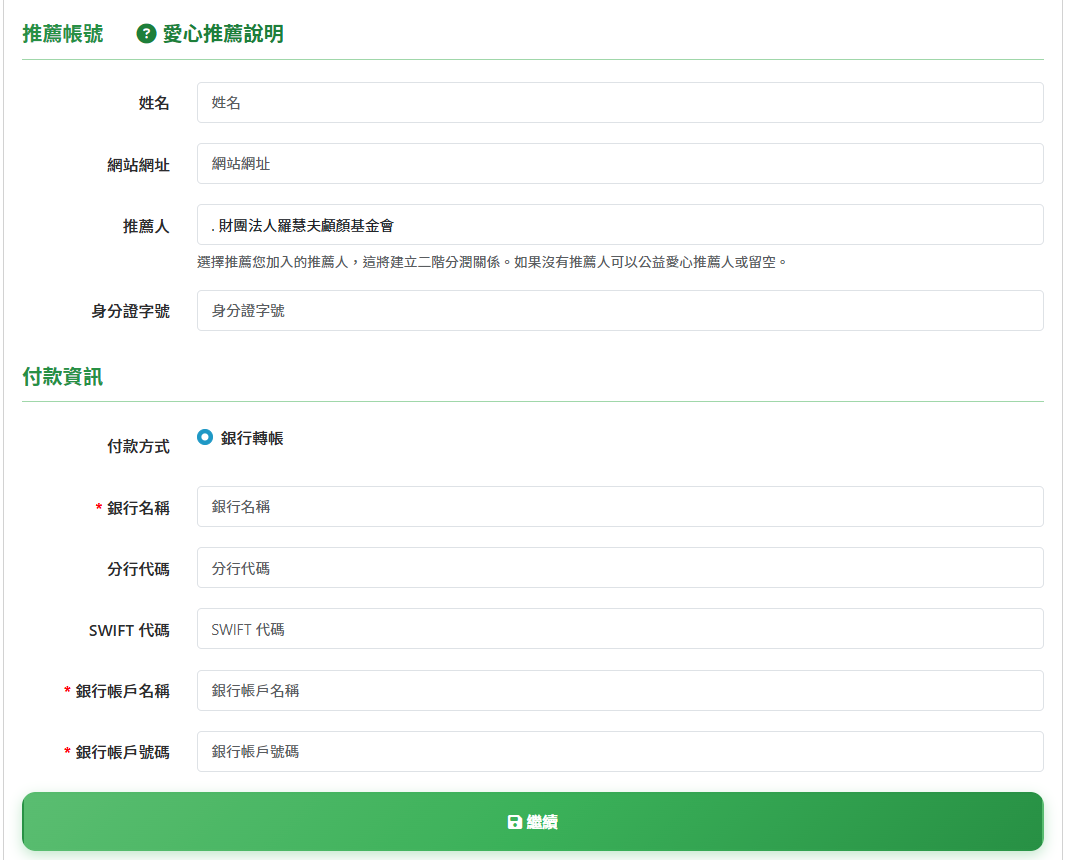Viewport: 1067px width, 860px height.
Task: Click the 付款資訊 section heading
Action: (x=63, y=377)
